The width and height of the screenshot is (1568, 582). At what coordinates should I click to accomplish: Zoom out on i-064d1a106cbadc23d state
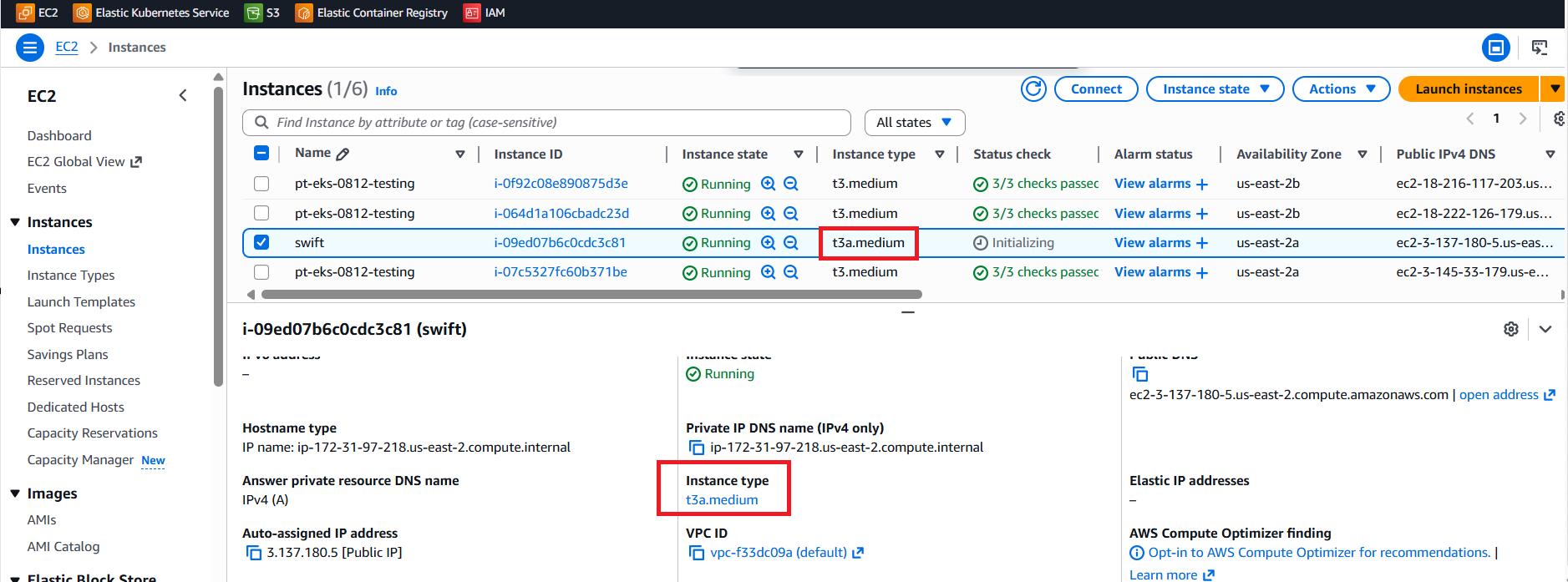tap(791, 214)
